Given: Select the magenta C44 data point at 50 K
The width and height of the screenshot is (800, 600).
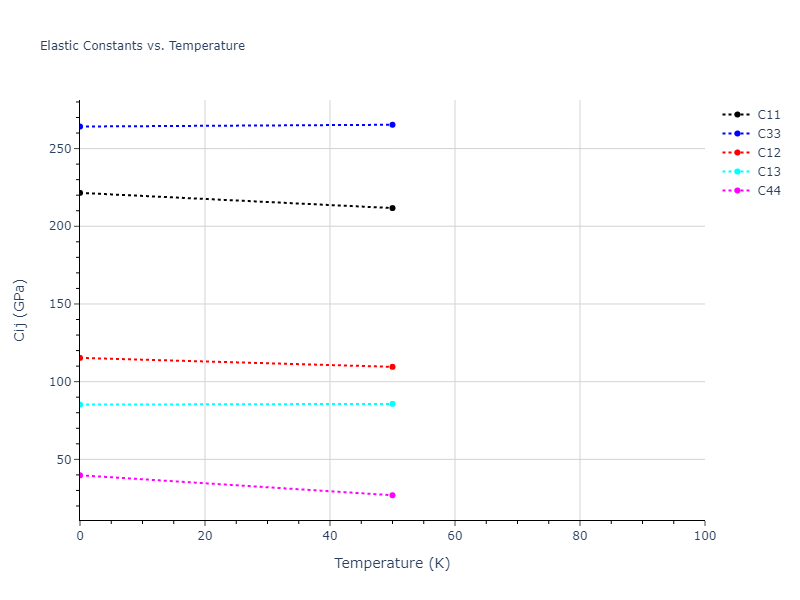Looking at the screenshot, I should pyautogui.click(x=392, y=495).
